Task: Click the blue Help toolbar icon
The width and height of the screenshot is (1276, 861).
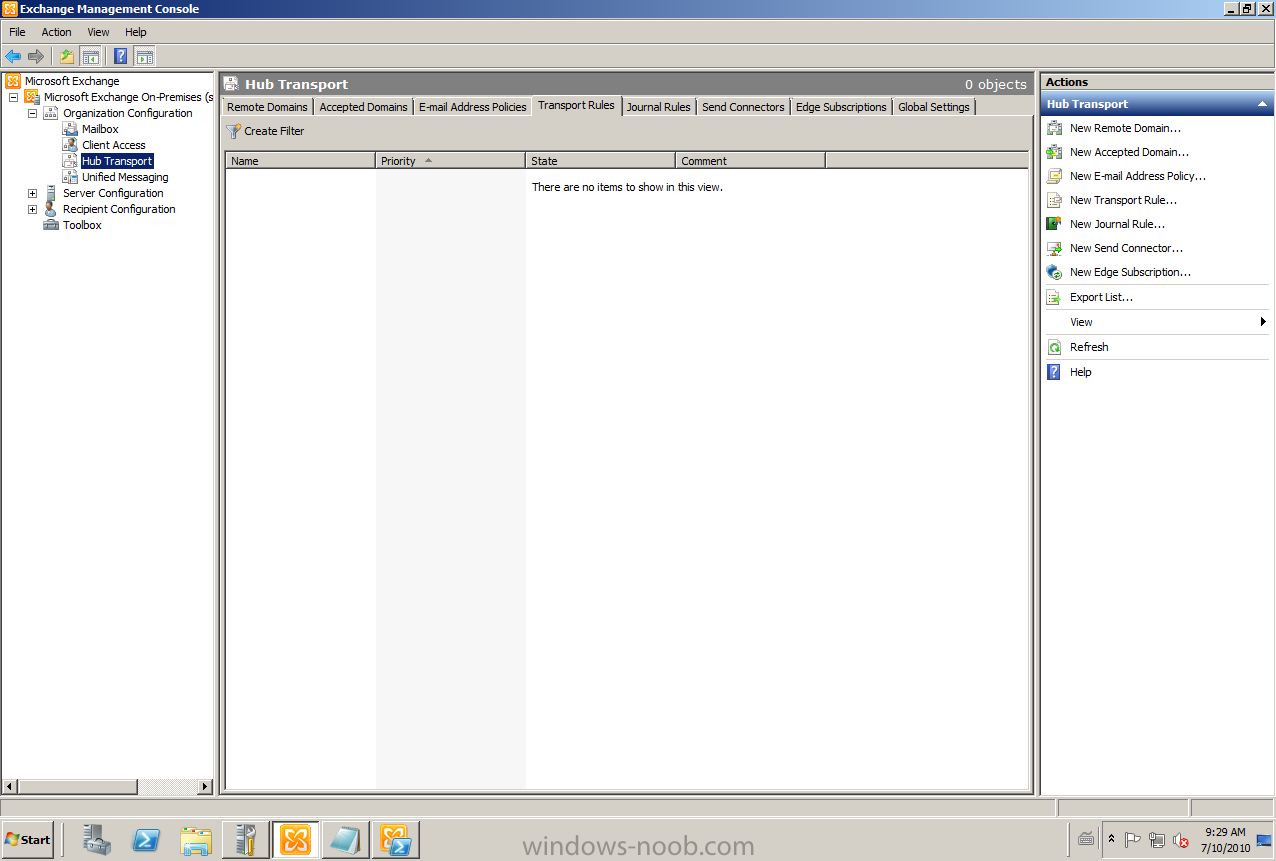Action: pyautogui.click(x=121, y=56)
